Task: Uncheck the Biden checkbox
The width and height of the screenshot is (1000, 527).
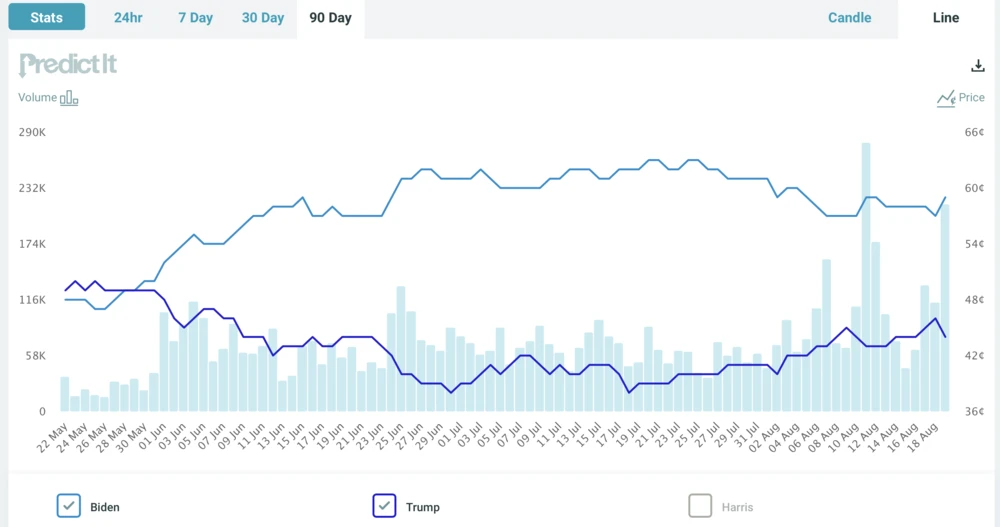Action: (x=69, y=506)
